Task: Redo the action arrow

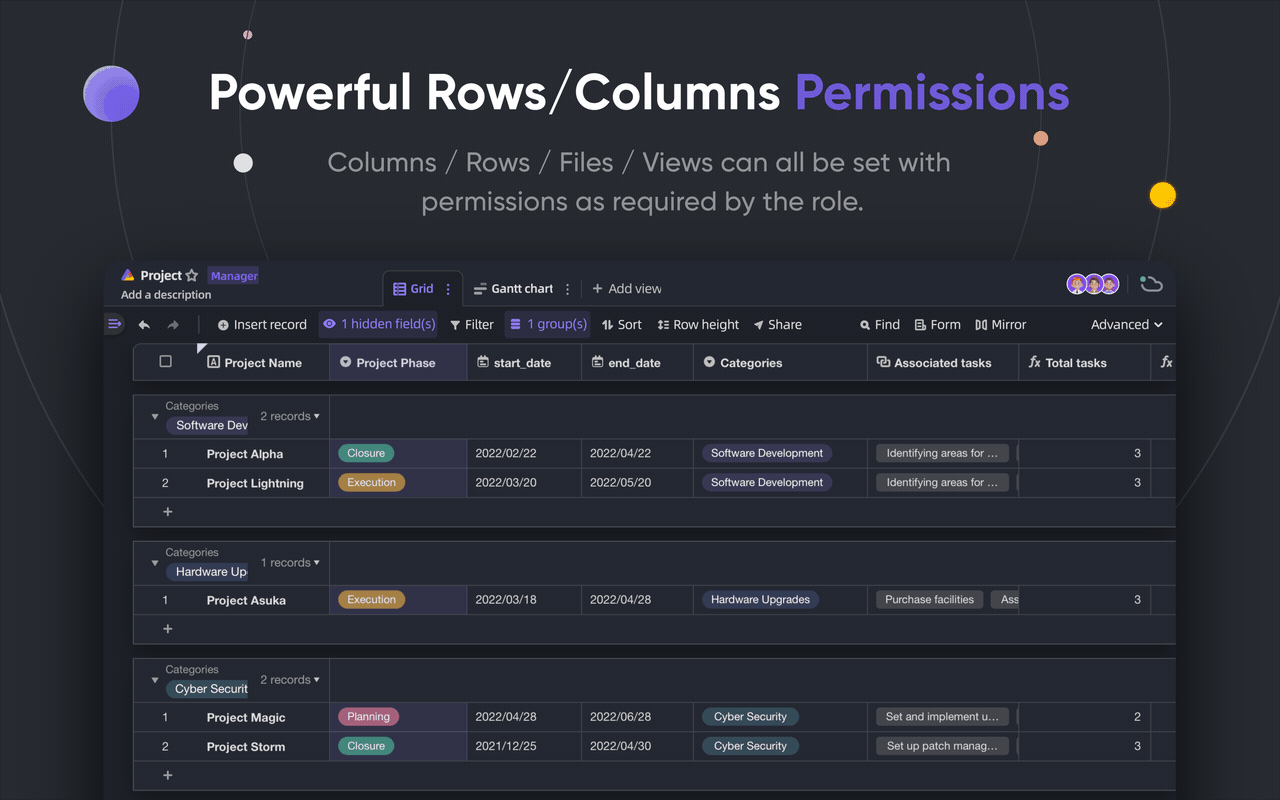Action: (x=173, y=325)
